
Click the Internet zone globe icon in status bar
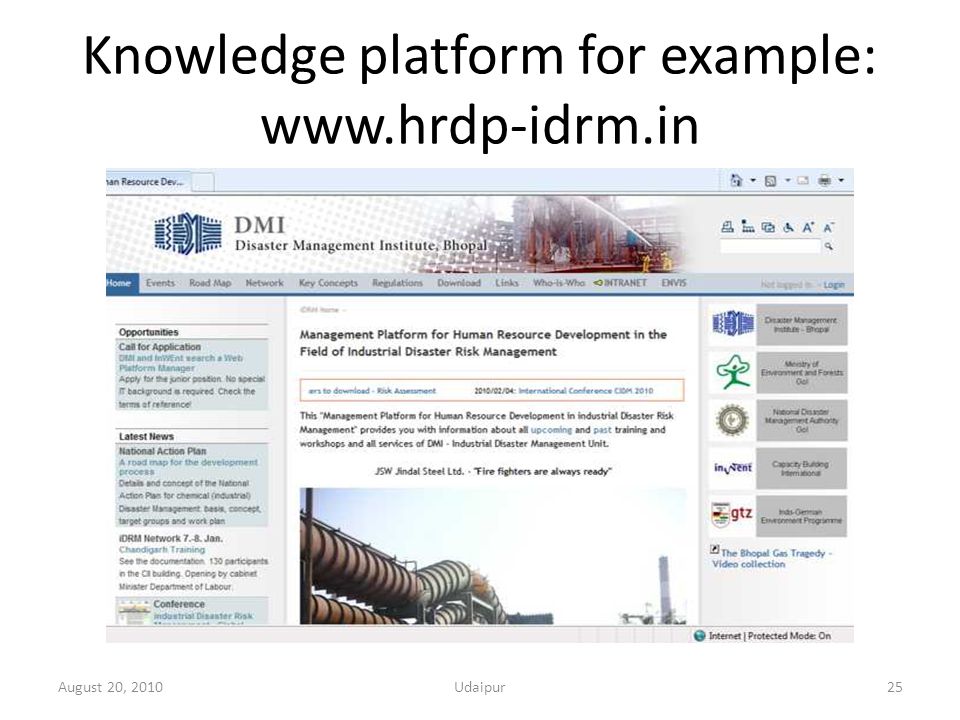tap(699, 636)
